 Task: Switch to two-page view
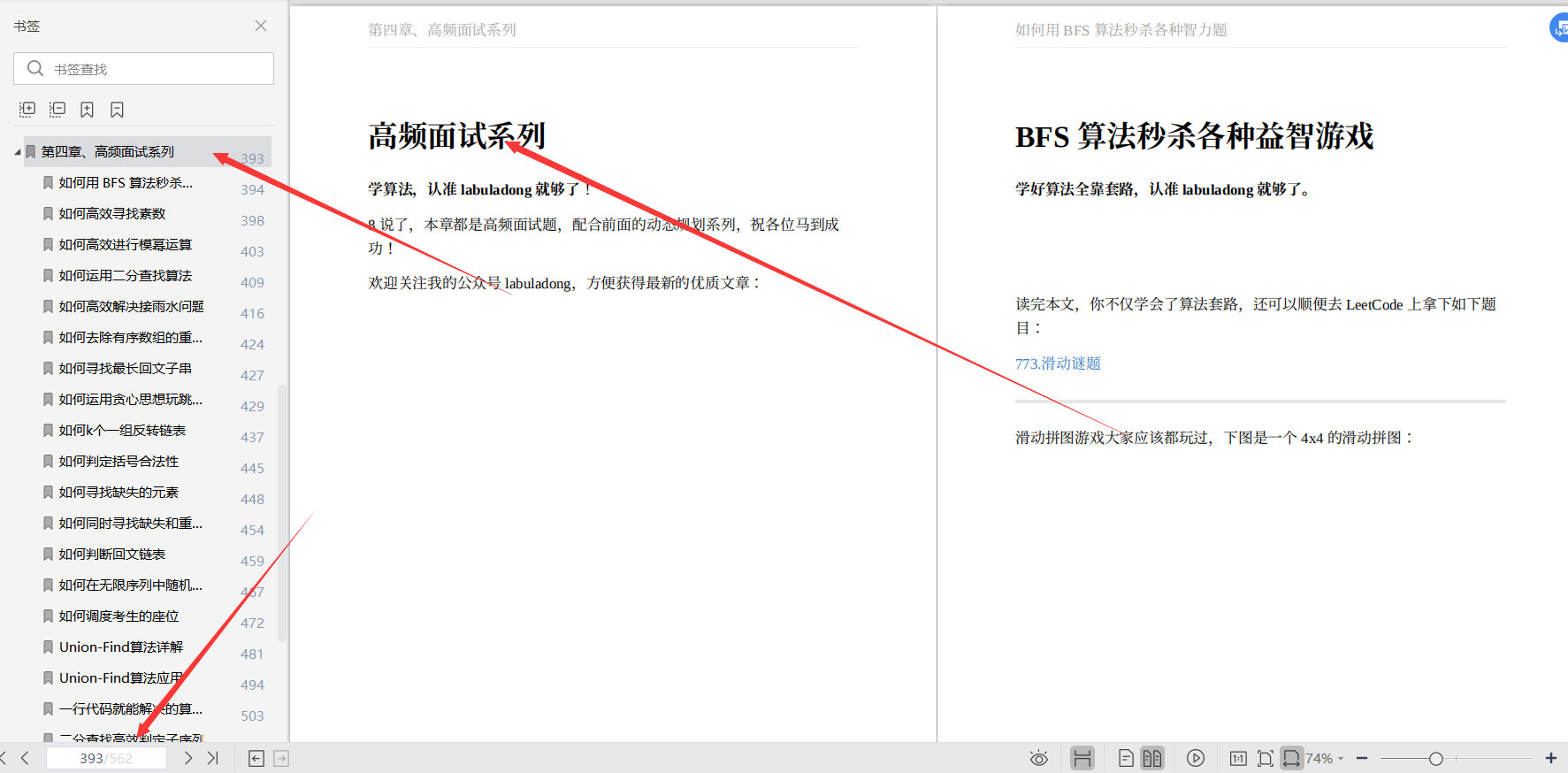1152,758
